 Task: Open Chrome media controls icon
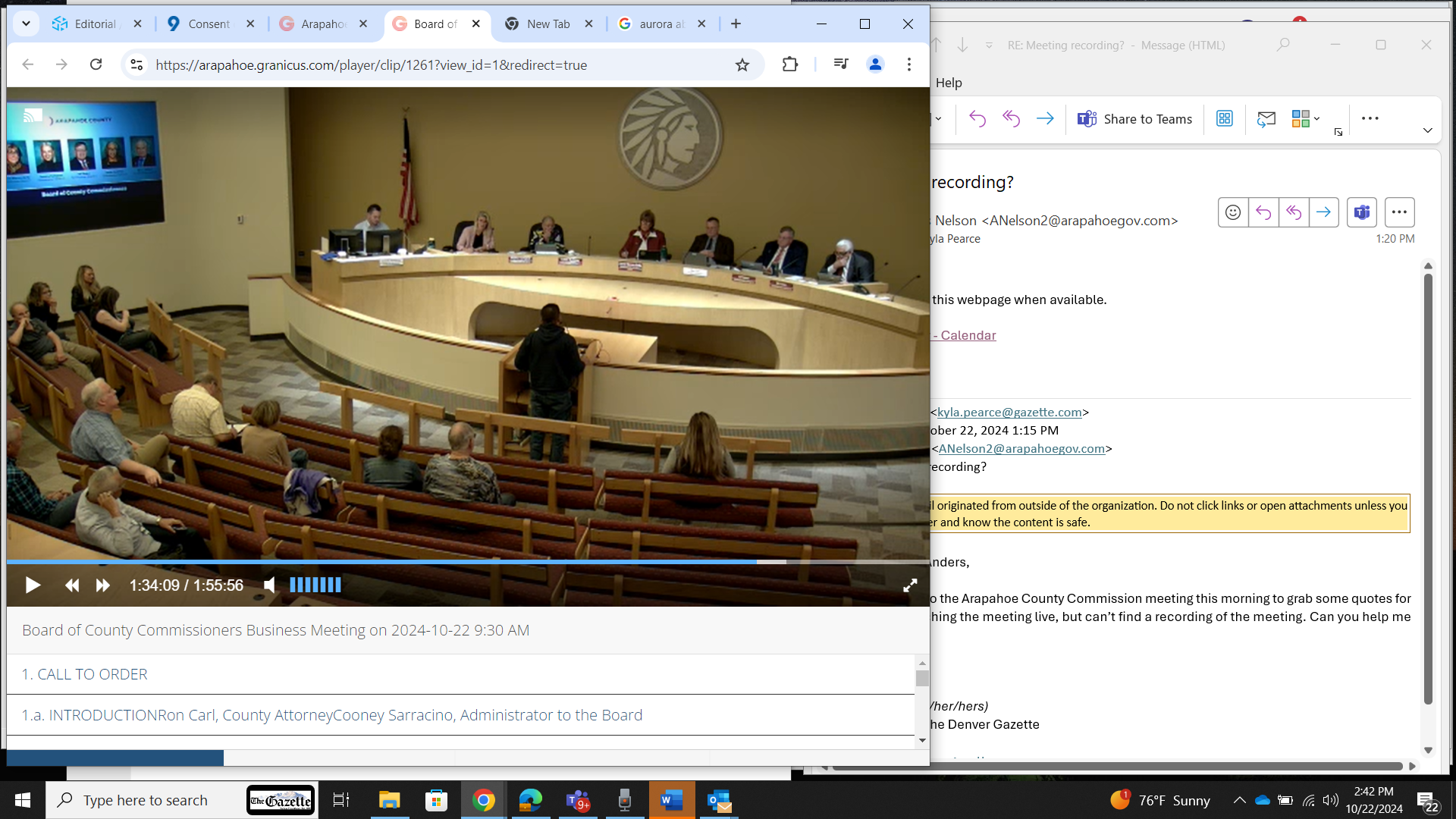click(841, 64)
